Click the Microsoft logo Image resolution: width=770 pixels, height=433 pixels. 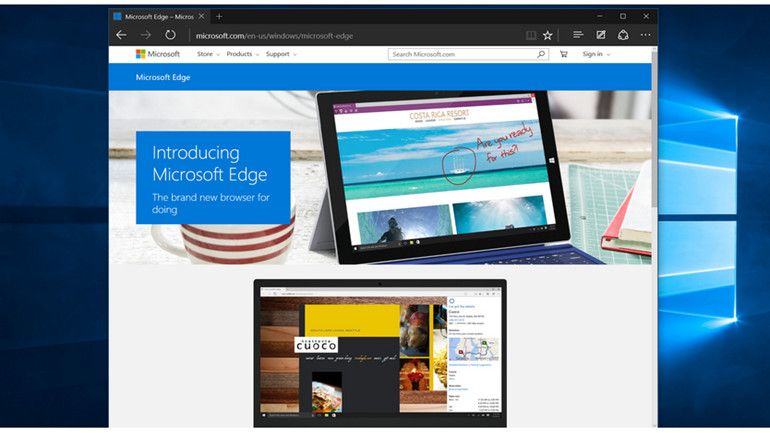[158, 54]
